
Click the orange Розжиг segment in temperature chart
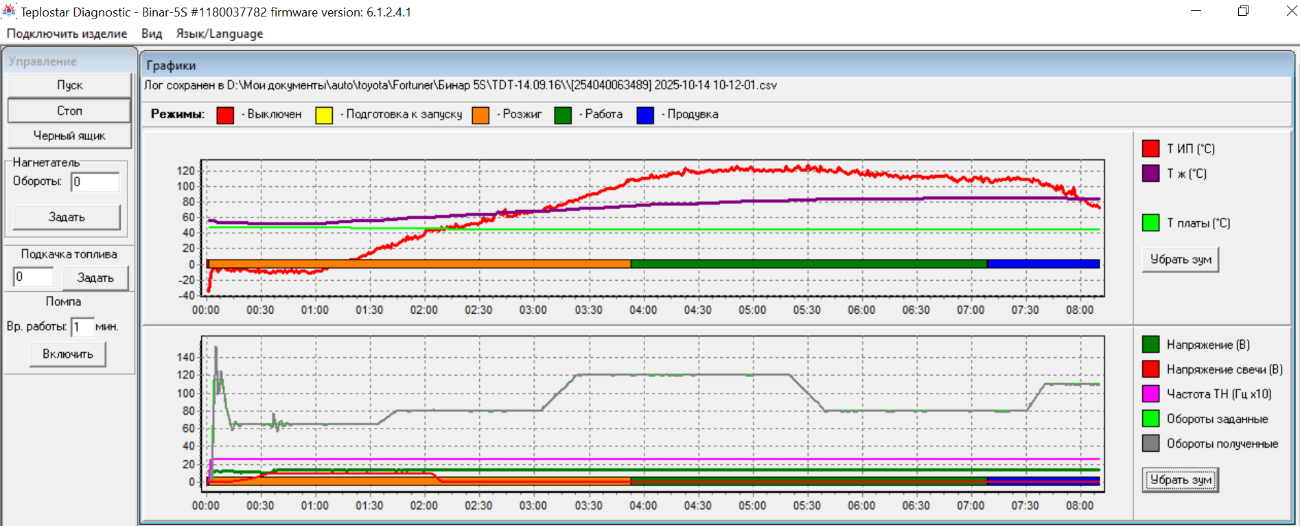(x=419, y=263)
